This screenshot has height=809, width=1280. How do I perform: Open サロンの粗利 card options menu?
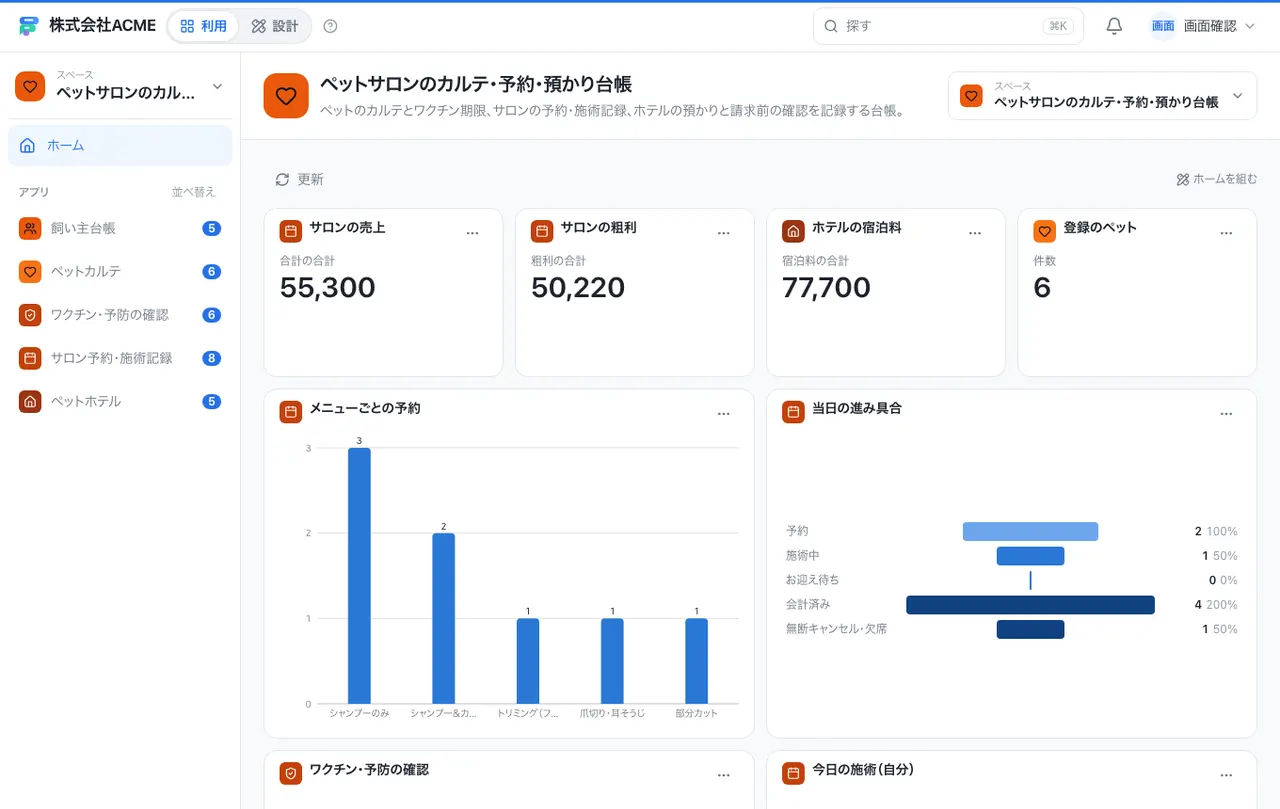click(724, 233)
